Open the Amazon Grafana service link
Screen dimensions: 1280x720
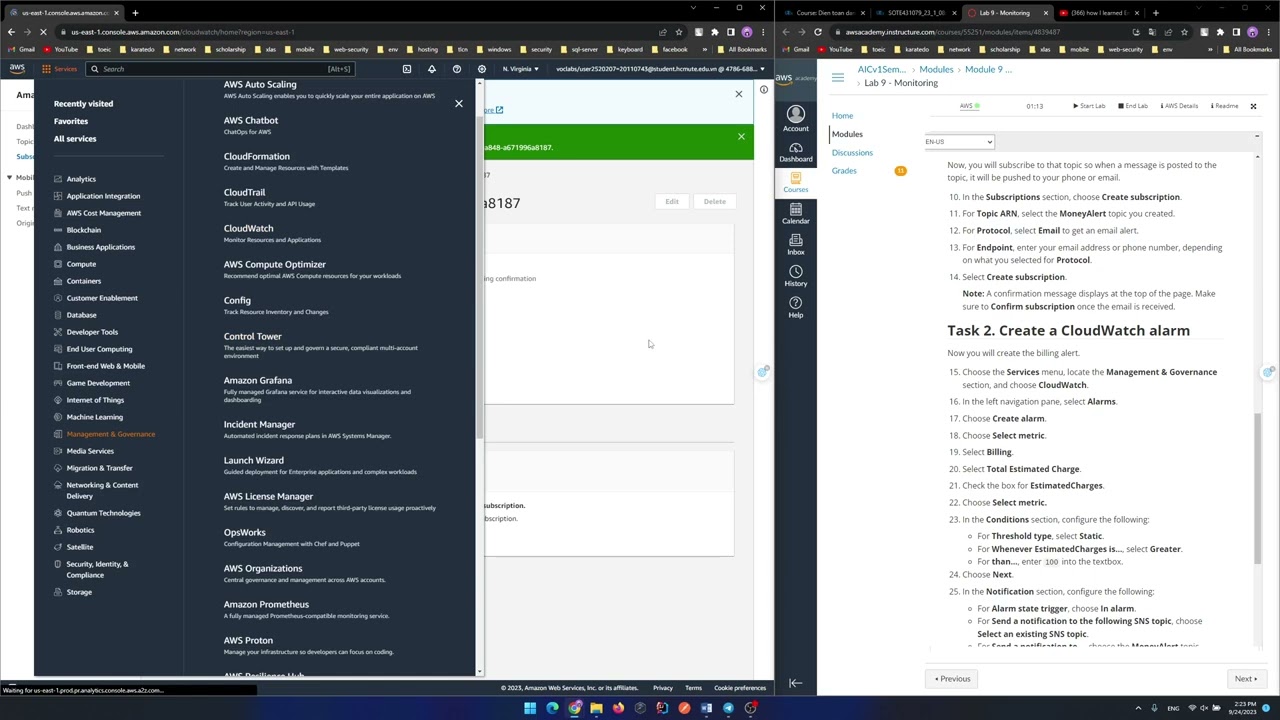pyautogui.click(x=258, y=380)
